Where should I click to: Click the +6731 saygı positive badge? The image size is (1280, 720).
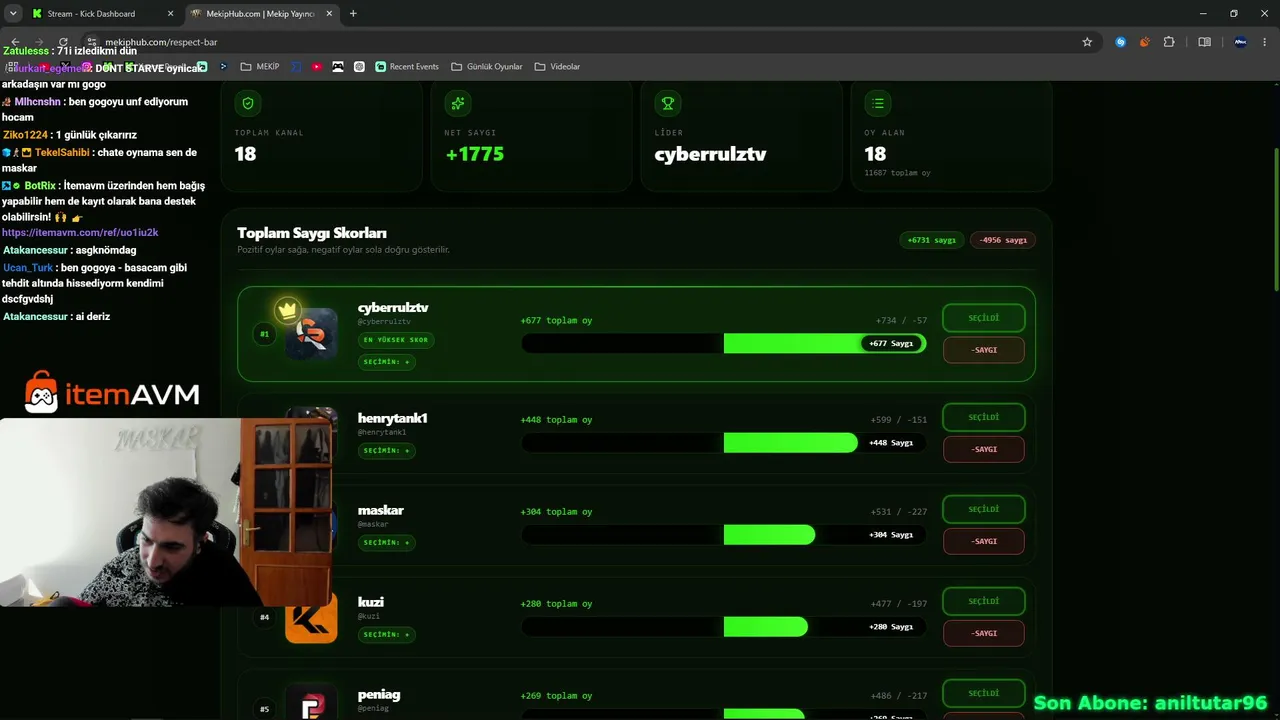pyautogui.click(x=932, y=240)
